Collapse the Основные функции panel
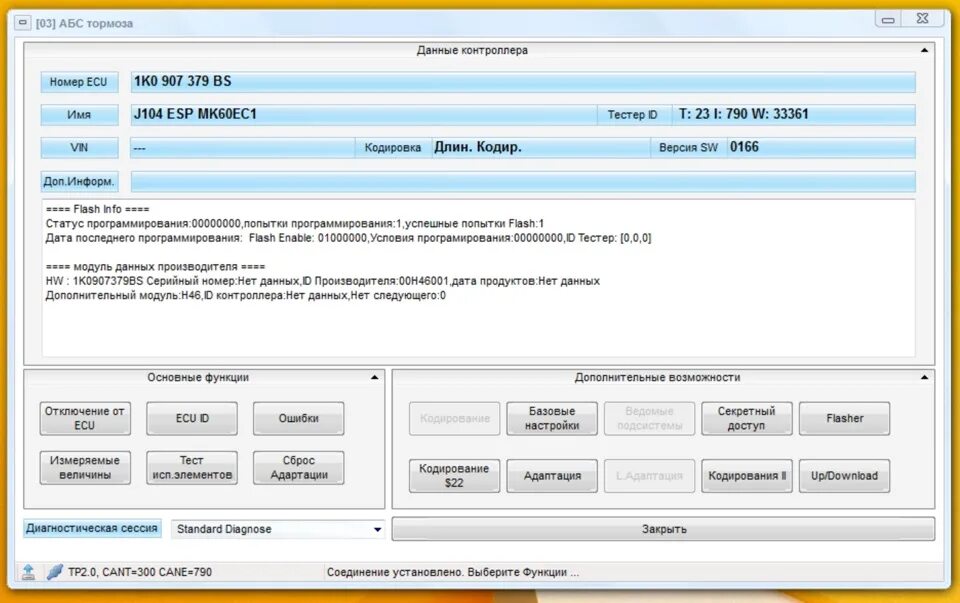The height and width of the screenshot is (603, 960). (375, 378)
